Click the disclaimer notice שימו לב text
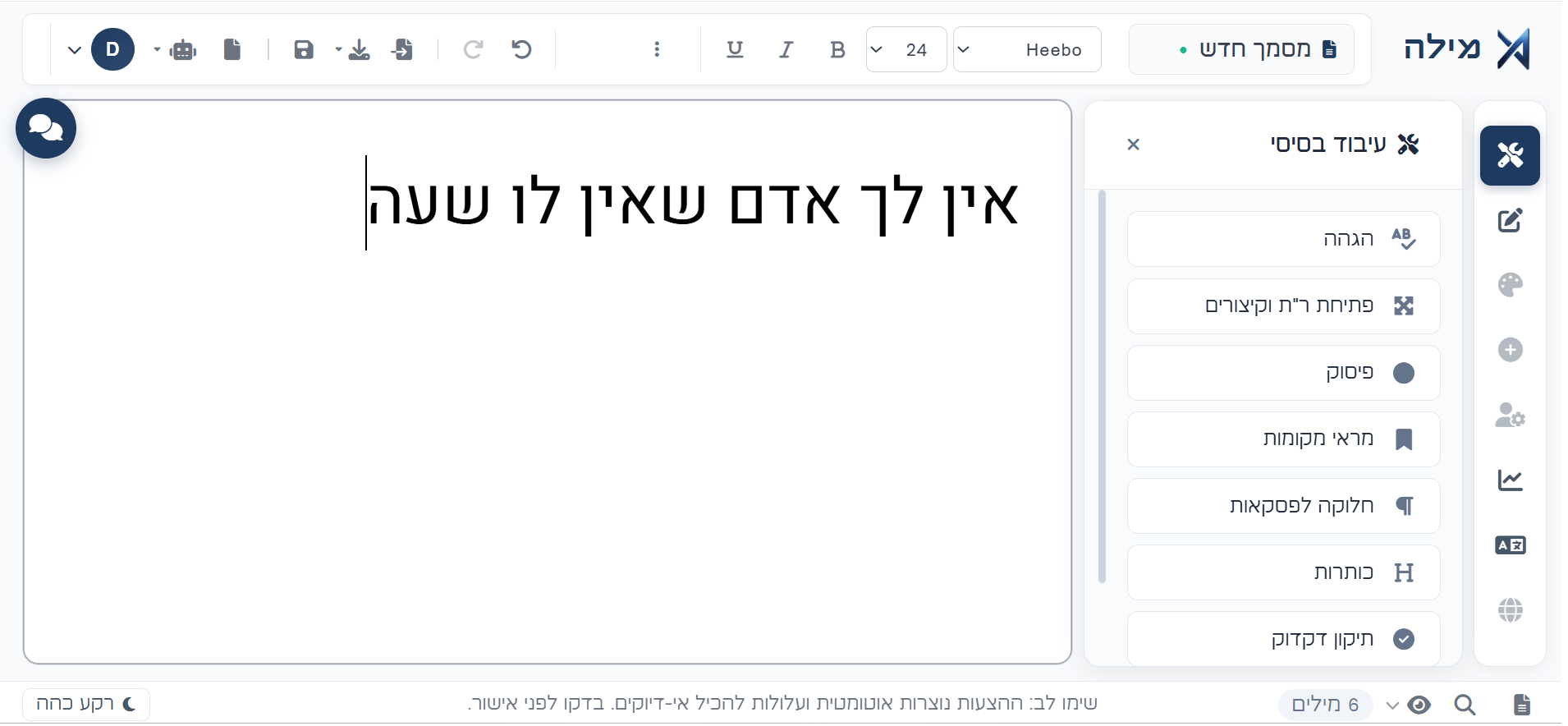Screen dimensions: 1568x726 pyautogui.click(x=782, y=704)
